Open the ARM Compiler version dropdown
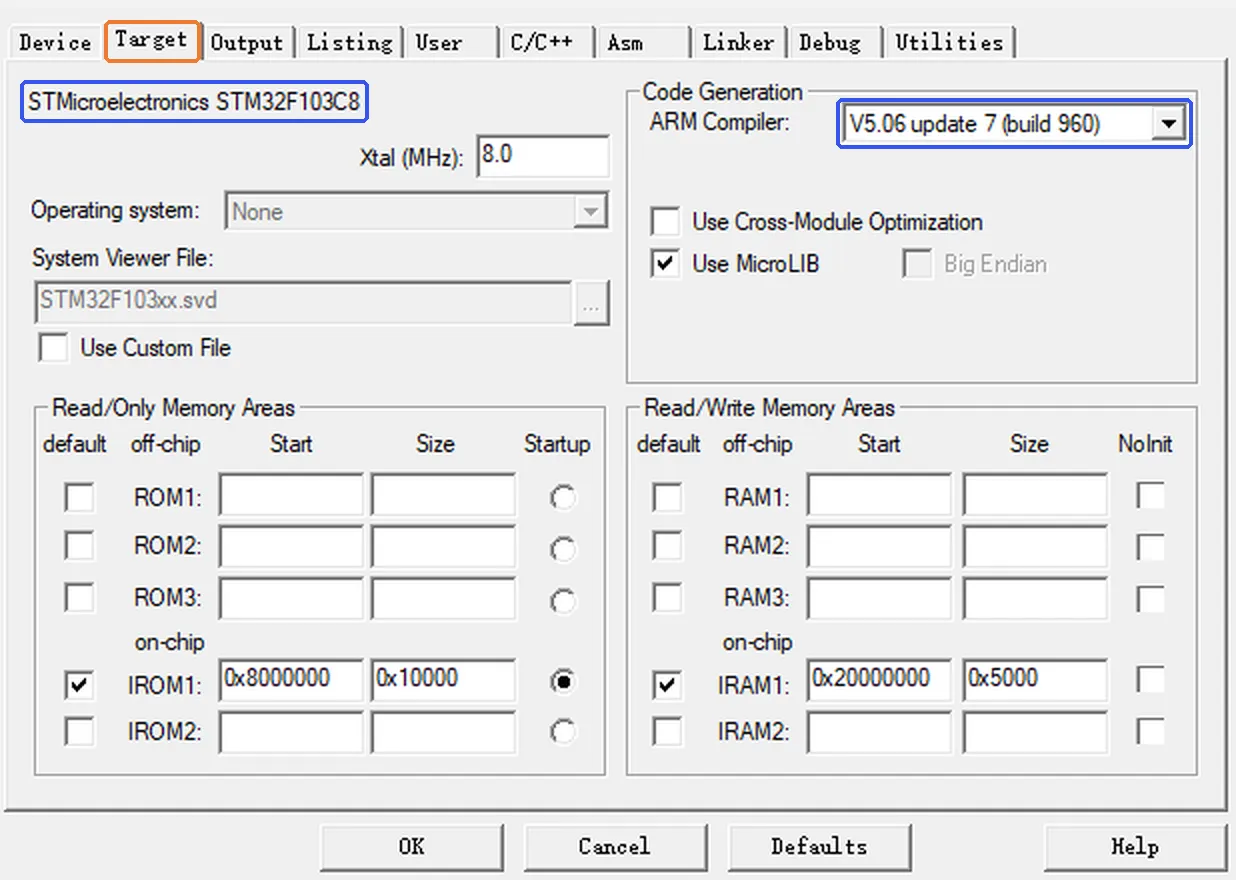The image size is (1236, 880). coord(1168,124)
